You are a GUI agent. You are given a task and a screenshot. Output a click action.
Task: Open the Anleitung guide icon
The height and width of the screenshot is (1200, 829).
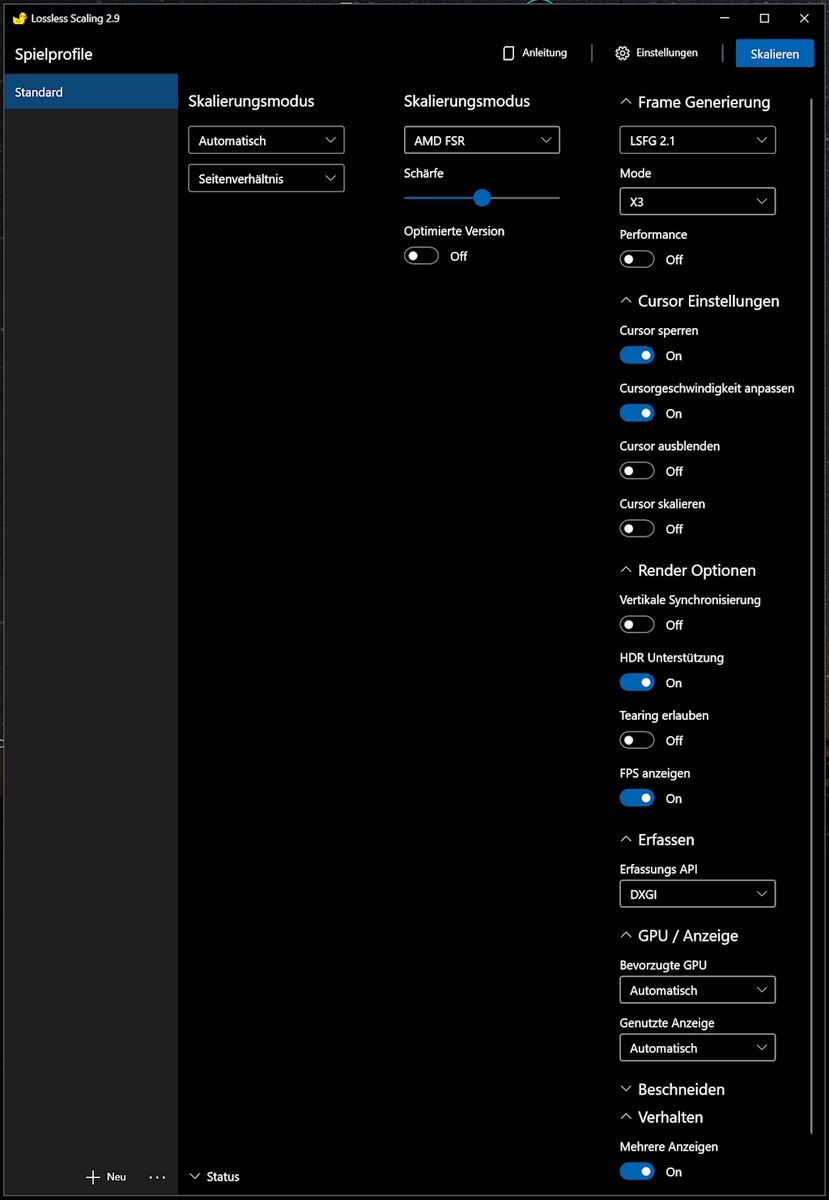pyautogui.click(x=508, y=53)
